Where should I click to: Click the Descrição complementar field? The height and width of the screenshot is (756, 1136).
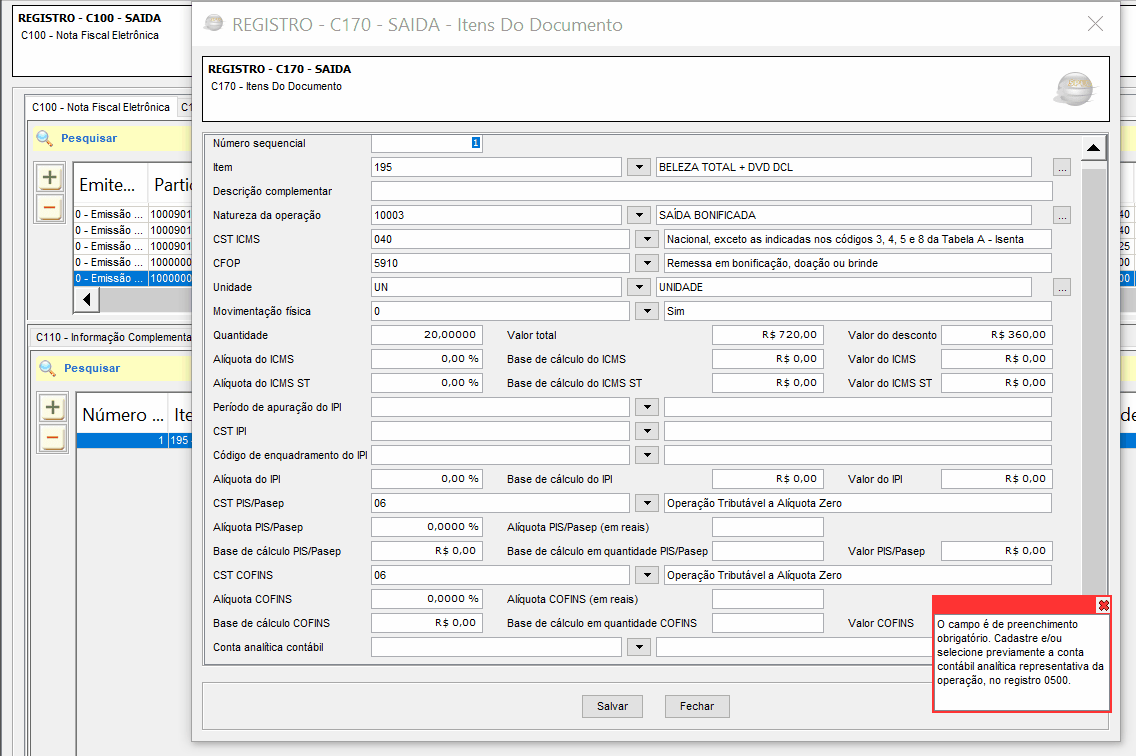click(x=711, y=191)
